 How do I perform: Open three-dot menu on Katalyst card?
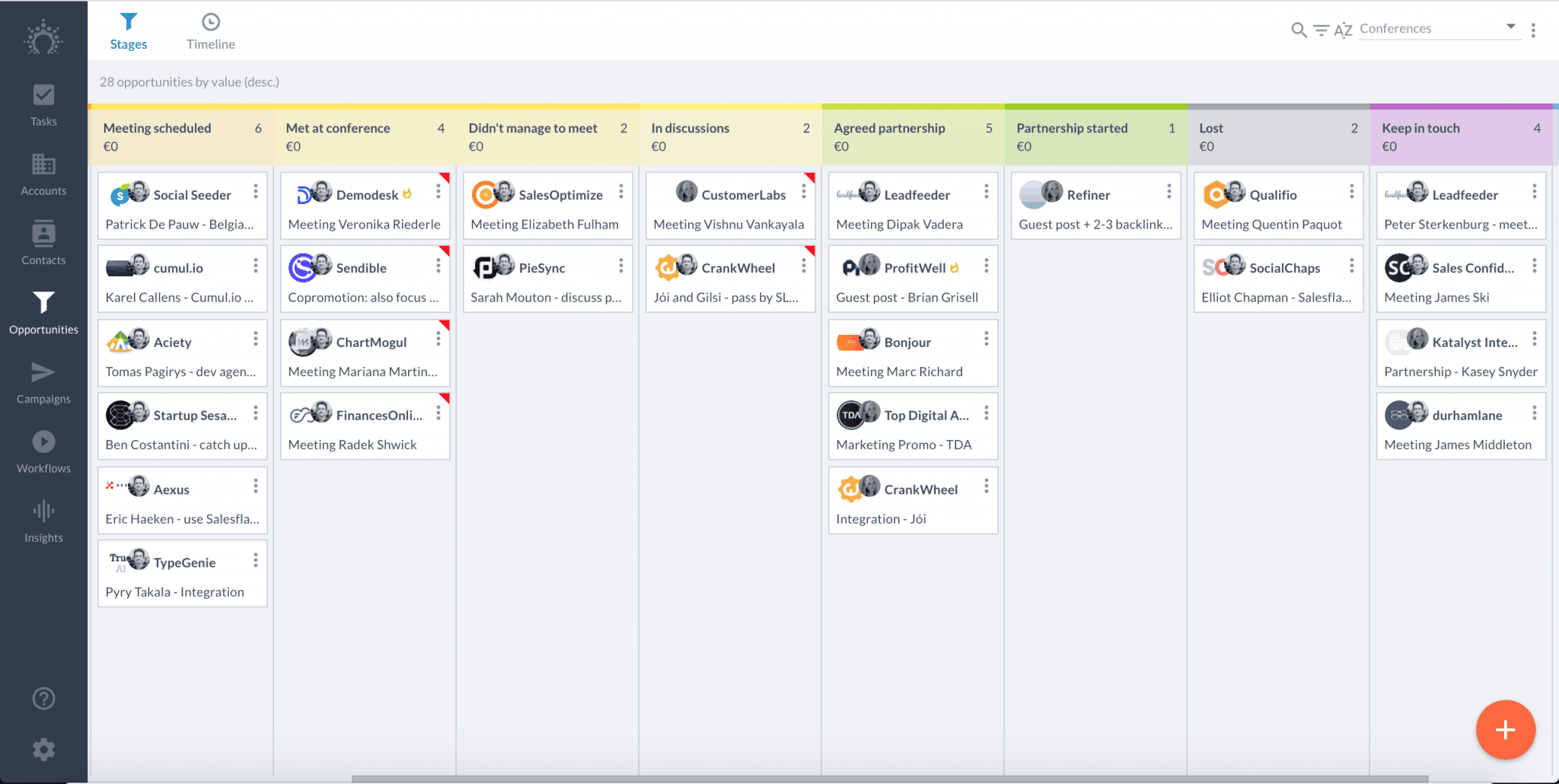pyautogui.click(x=1535, y=339)
